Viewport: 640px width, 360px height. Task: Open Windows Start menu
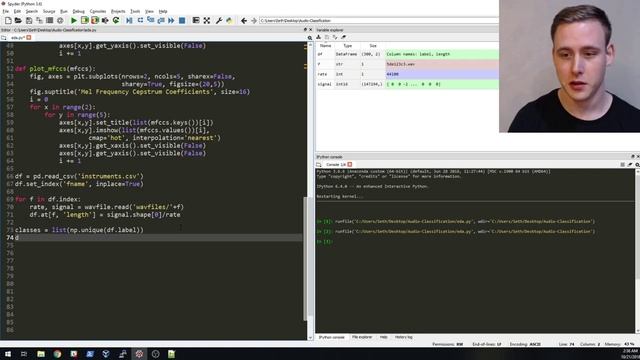tap(8, 354)
